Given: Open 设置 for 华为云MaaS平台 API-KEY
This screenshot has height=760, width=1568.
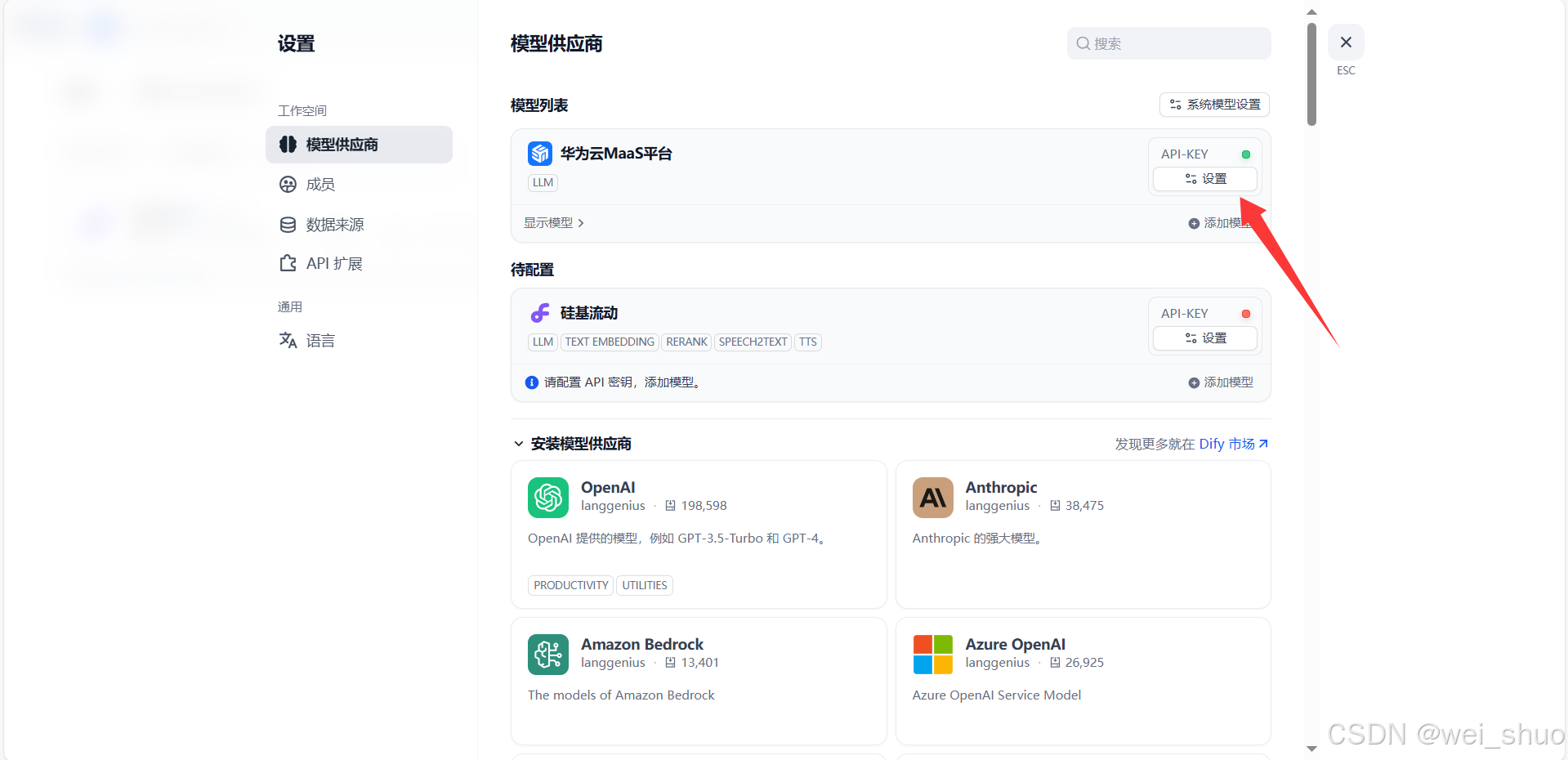Looking at the screenshot, I should click(x=1205, y=179).
